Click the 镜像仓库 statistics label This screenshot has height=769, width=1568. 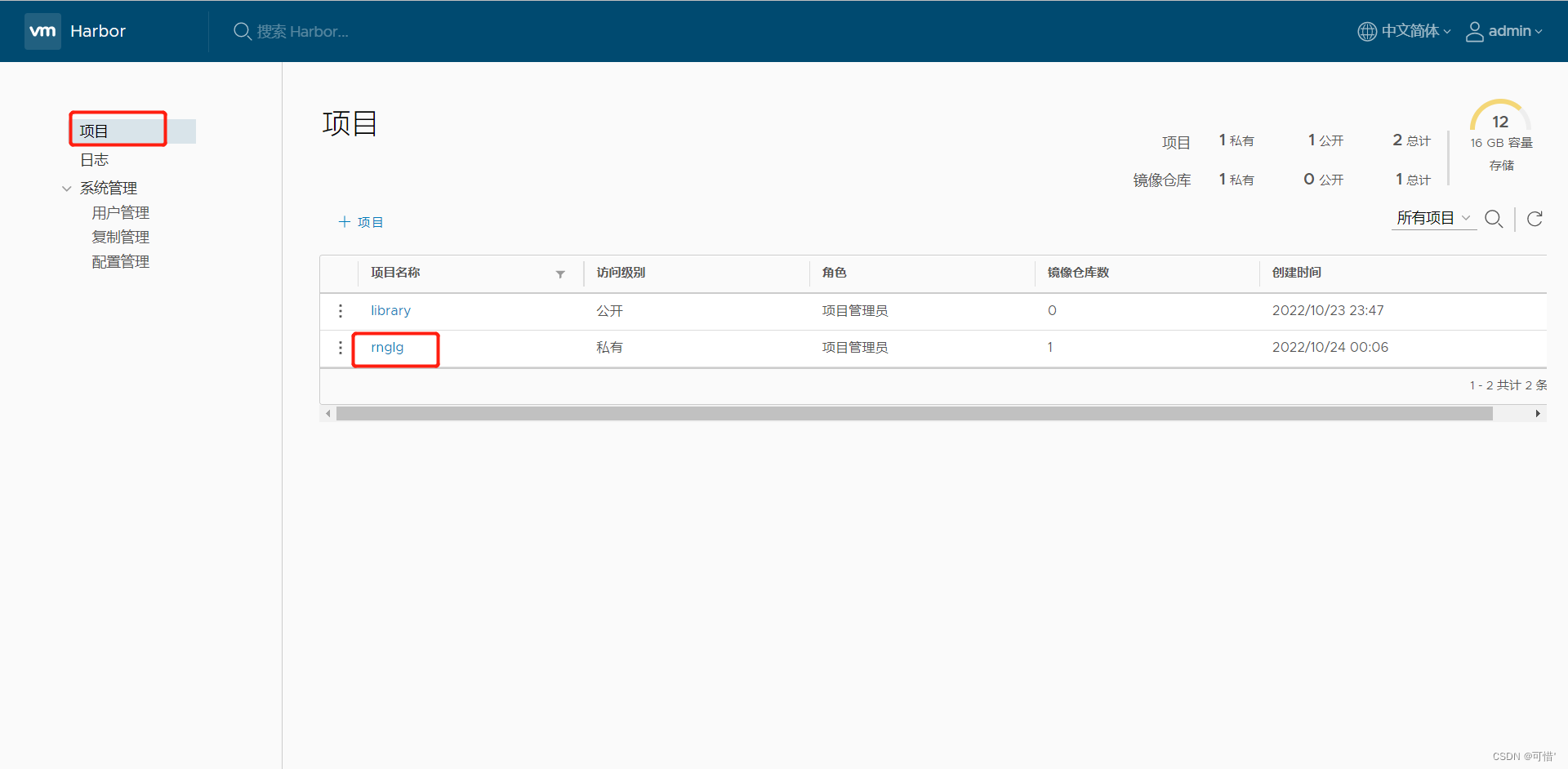coord(1161,180)
